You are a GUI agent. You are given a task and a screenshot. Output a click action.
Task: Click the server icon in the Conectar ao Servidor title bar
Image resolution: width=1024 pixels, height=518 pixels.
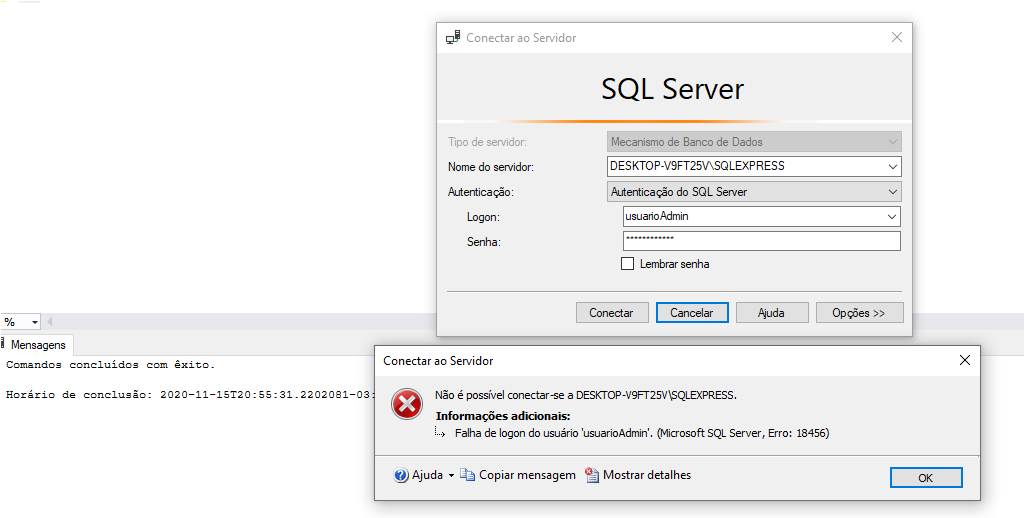pyautogui.click(x=453, y=38)
